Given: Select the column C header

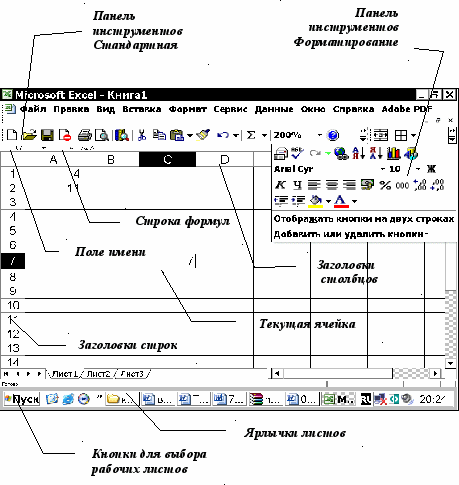Looking at the screenshot, I should 167,159.
